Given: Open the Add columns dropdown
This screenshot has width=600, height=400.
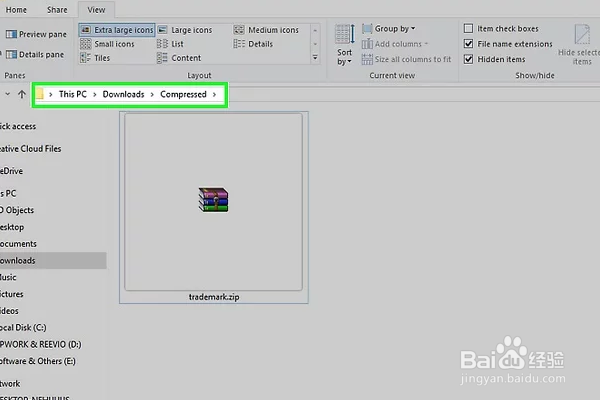Looking at the screenshot, I should point(395,44).
